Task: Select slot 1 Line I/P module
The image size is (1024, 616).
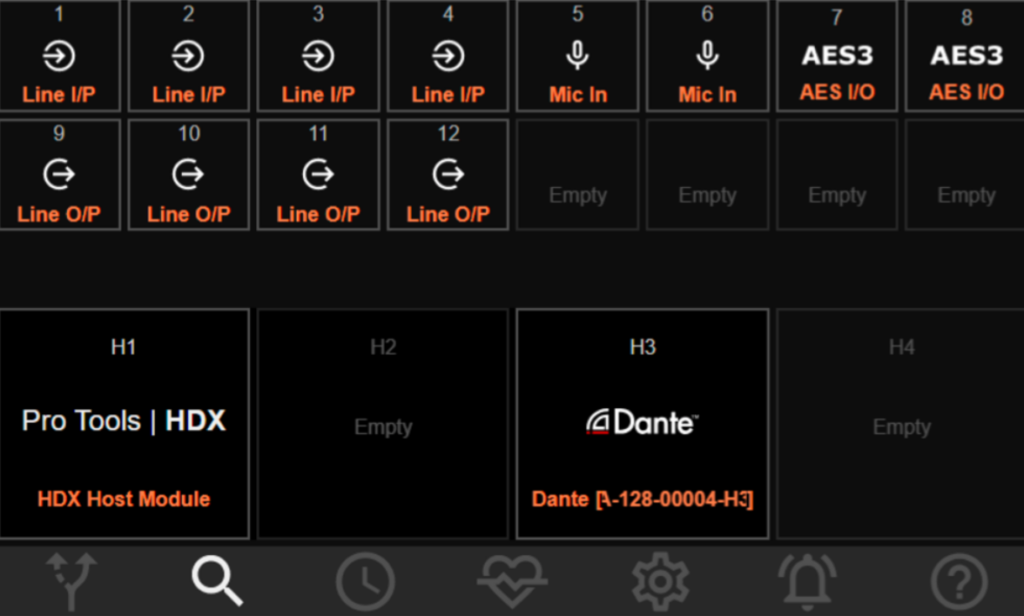Action: pos(60,56)
